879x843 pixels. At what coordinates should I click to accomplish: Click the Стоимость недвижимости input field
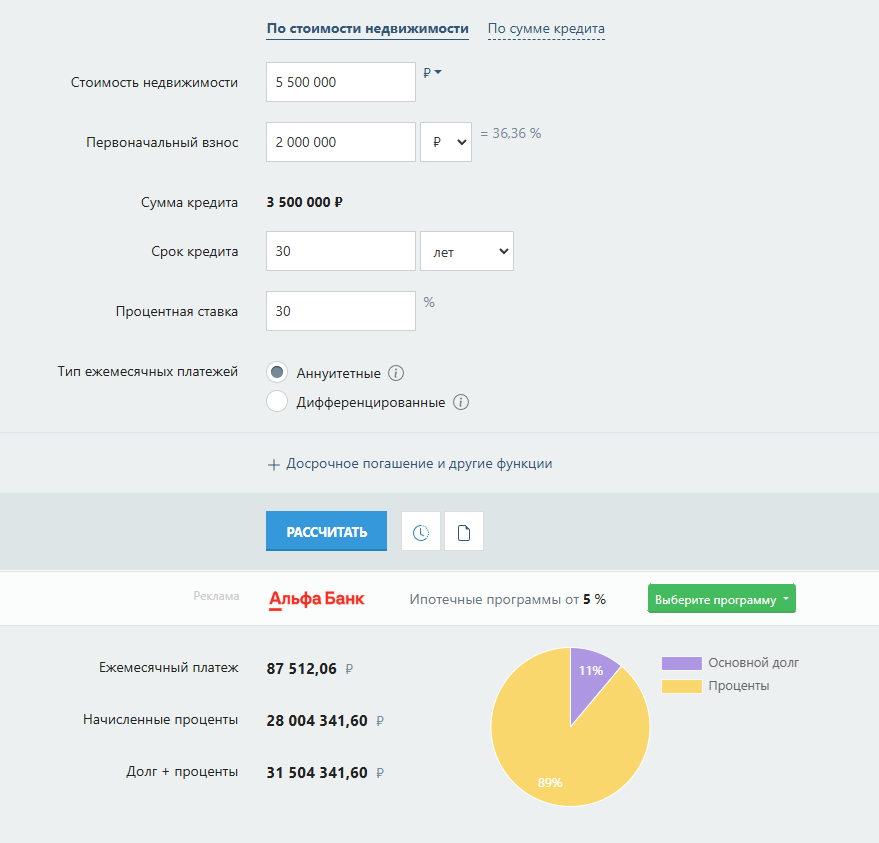(340, 82)
